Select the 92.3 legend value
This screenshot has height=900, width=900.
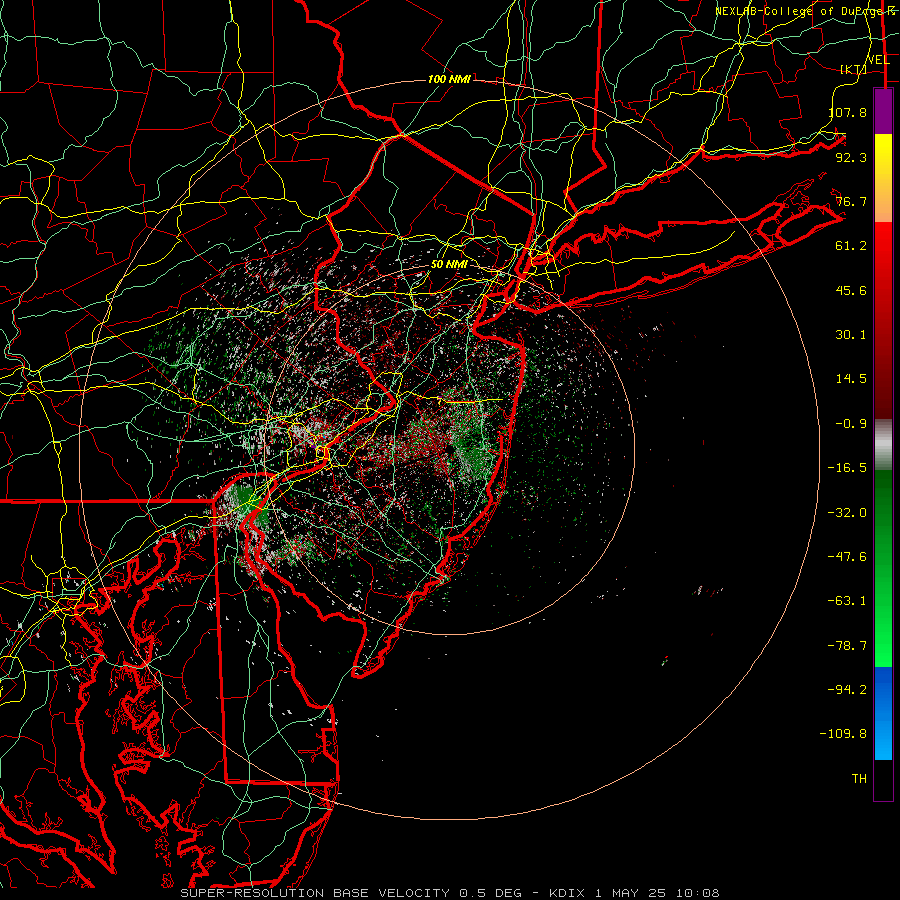[851, 157]
